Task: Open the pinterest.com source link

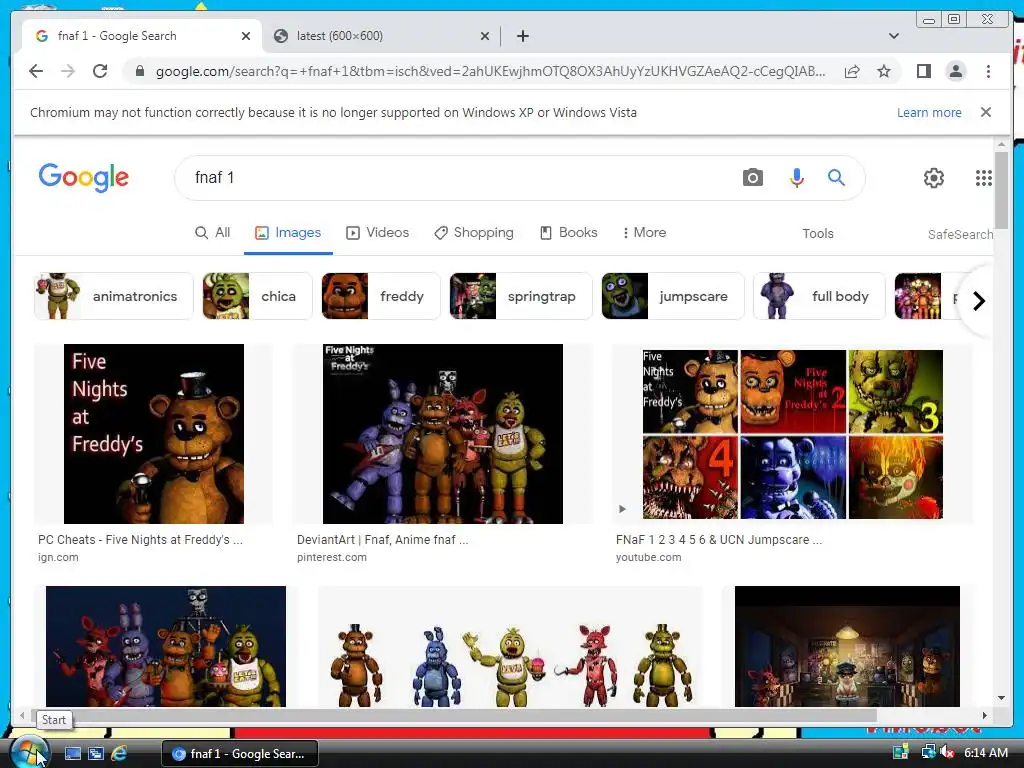Action: click(332, 557)
